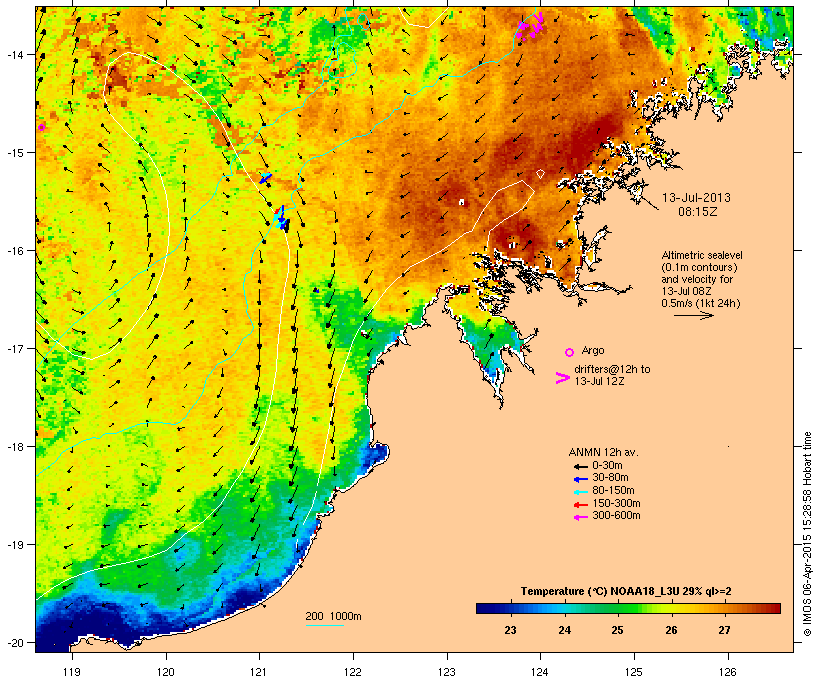This screenshot has width=820, height=680.
Task: Click the '80-150m' depth label
Action: [x=613, y=491]
